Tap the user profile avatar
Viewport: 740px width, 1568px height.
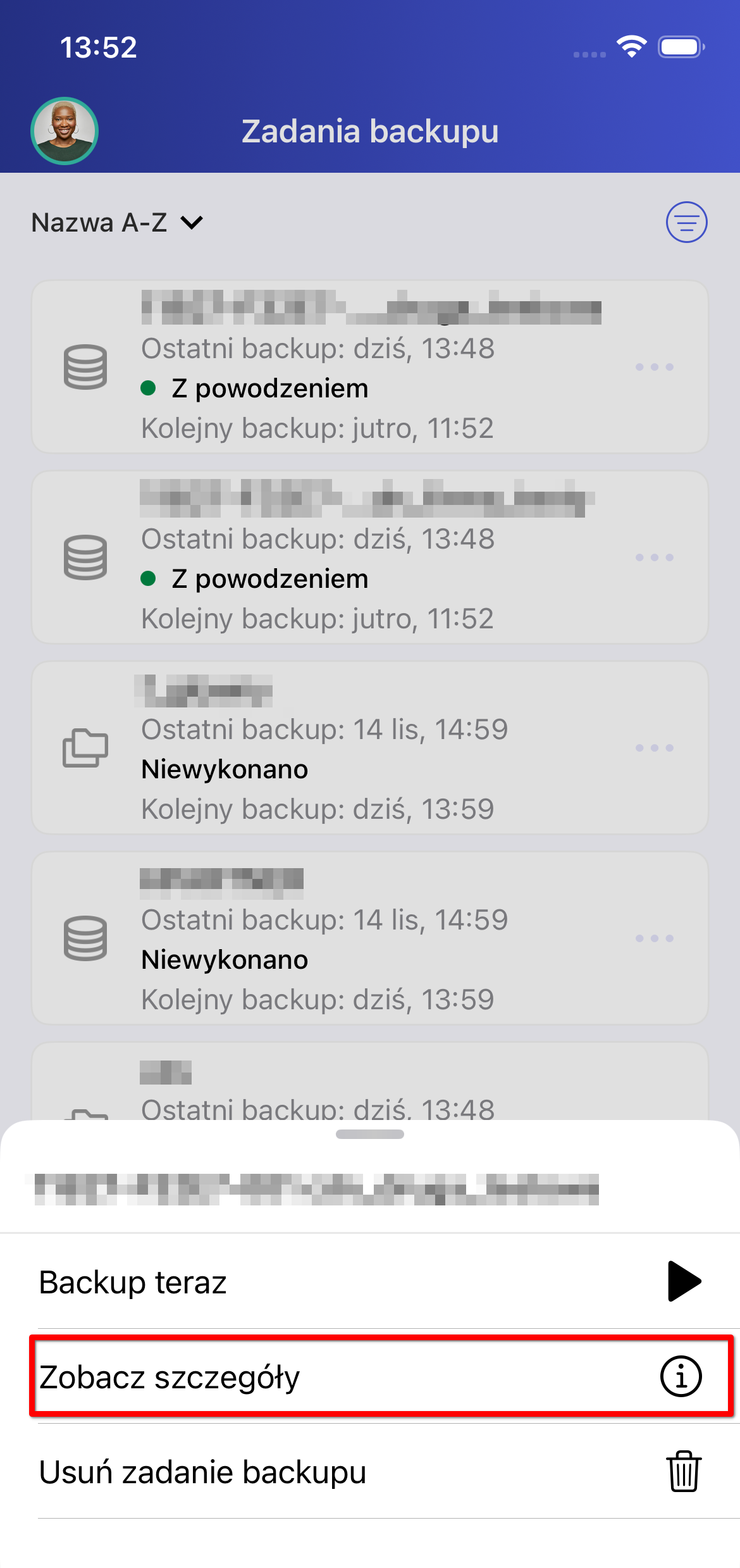click(x=65, y=131)
